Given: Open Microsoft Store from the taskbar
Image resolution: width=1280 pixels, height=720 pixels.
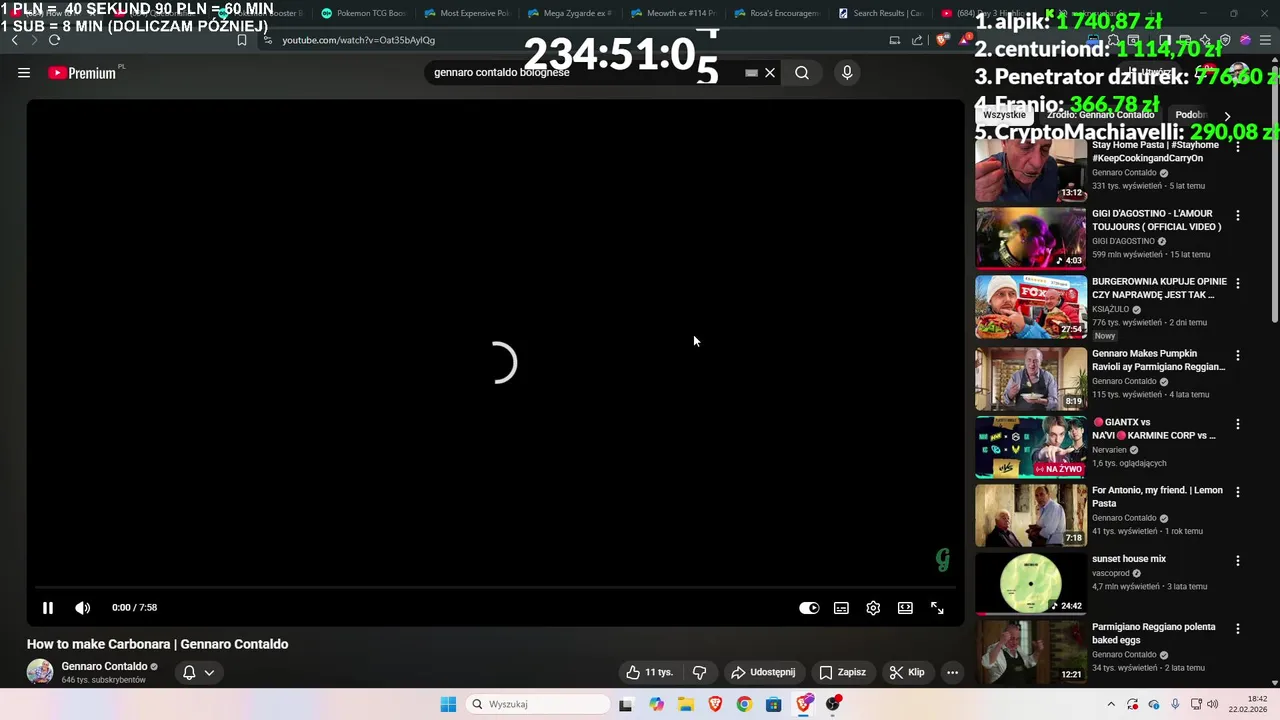Looking at the screenshot, I should [773, 704].
